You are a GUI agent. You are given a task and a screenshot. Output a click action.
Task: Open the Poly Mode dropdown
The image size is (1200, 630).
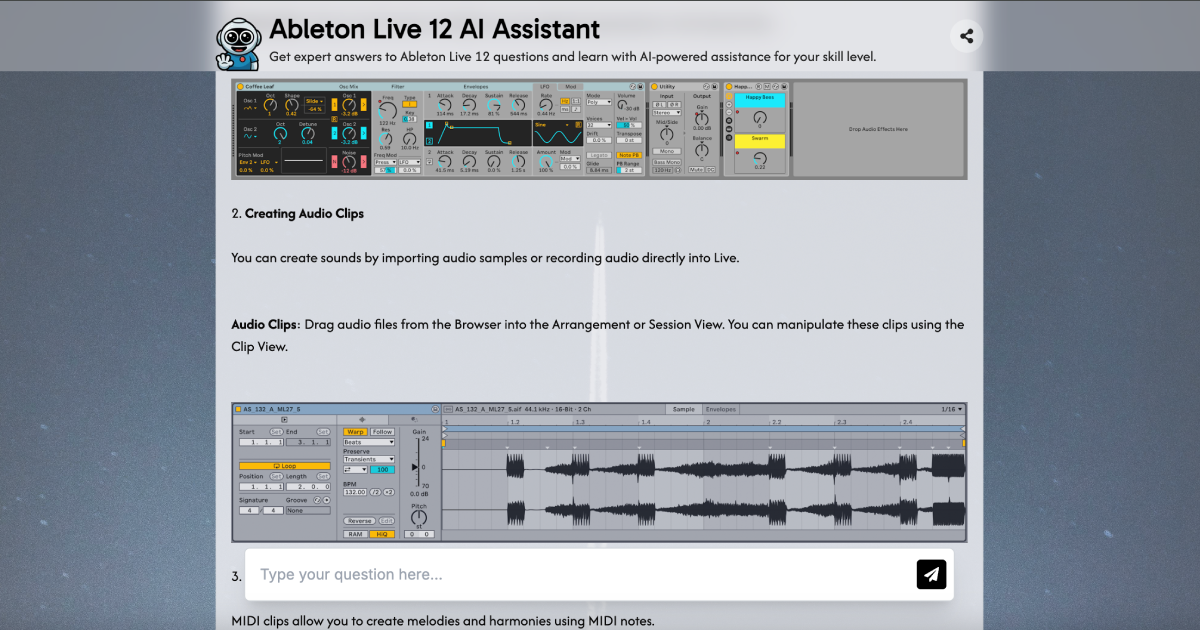click(598, 102)
